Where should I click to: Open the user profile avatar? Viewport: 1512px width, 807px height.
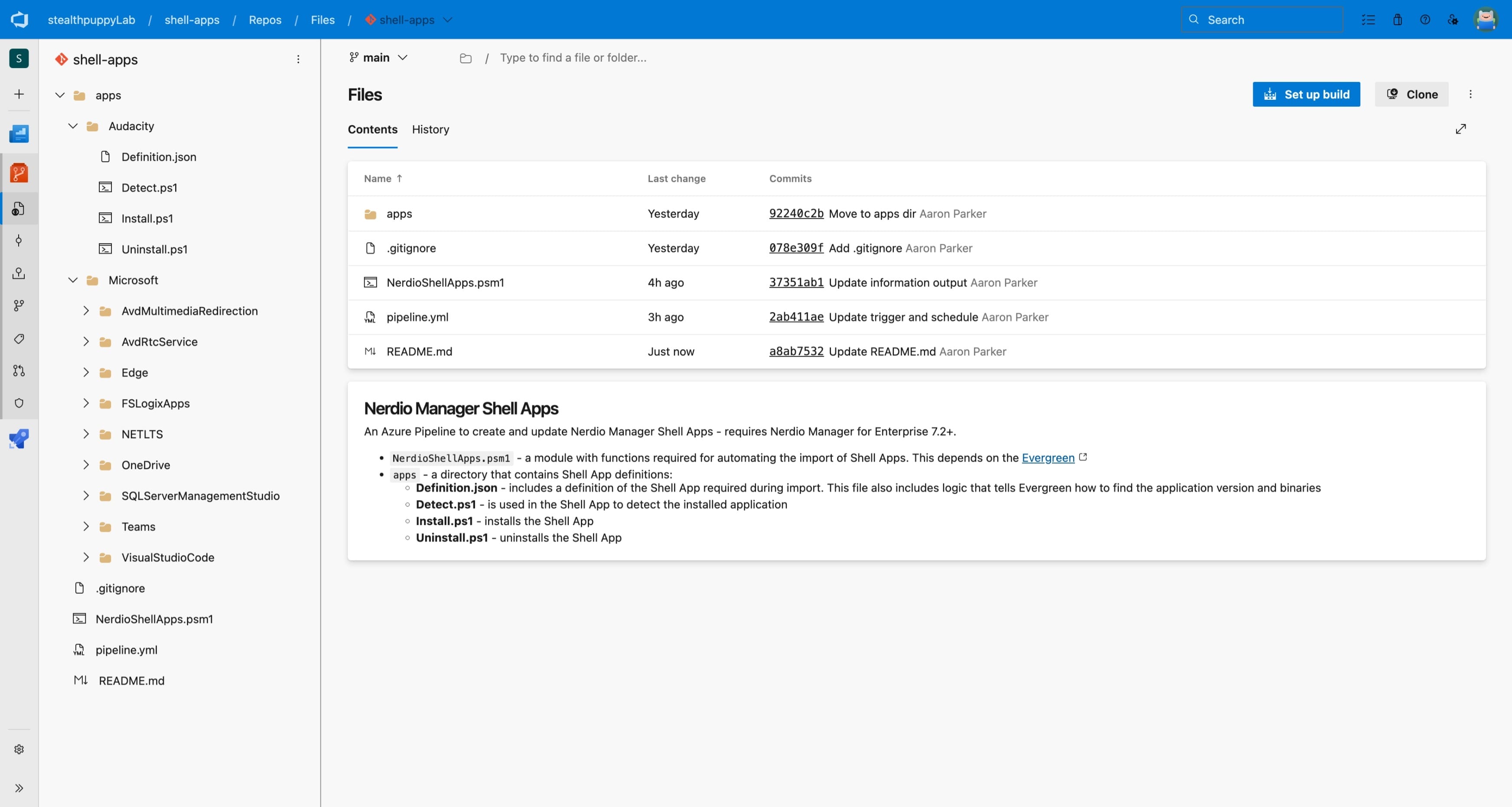(x=1486, y=20)
